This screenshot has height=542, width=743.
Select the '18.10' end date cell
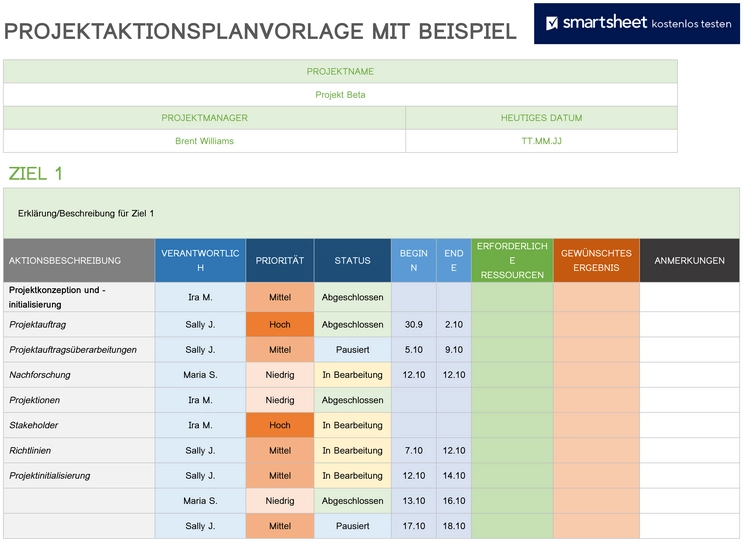click(453, 526)
